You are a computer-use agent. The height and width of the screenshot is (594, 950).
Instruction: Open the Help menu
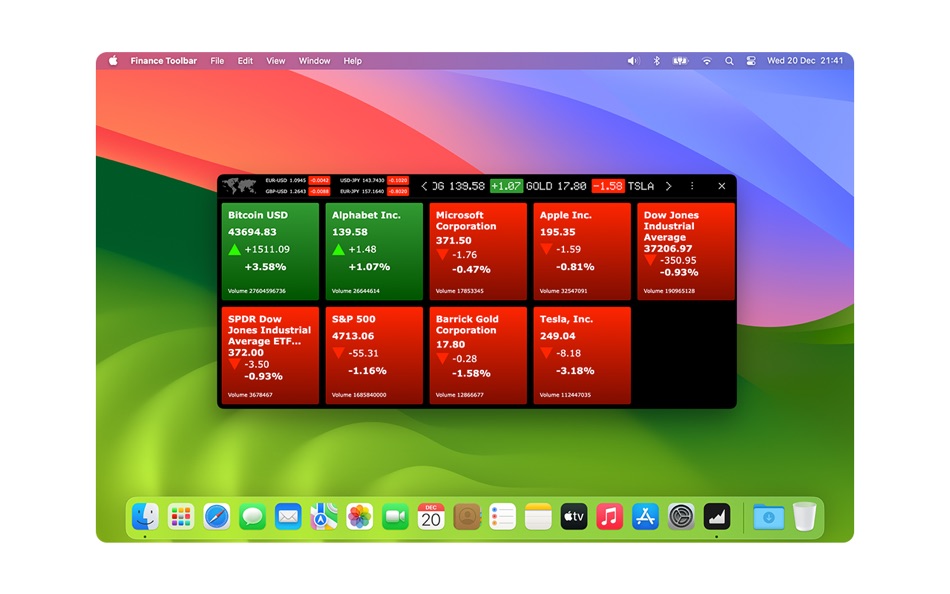pos(353,61)
